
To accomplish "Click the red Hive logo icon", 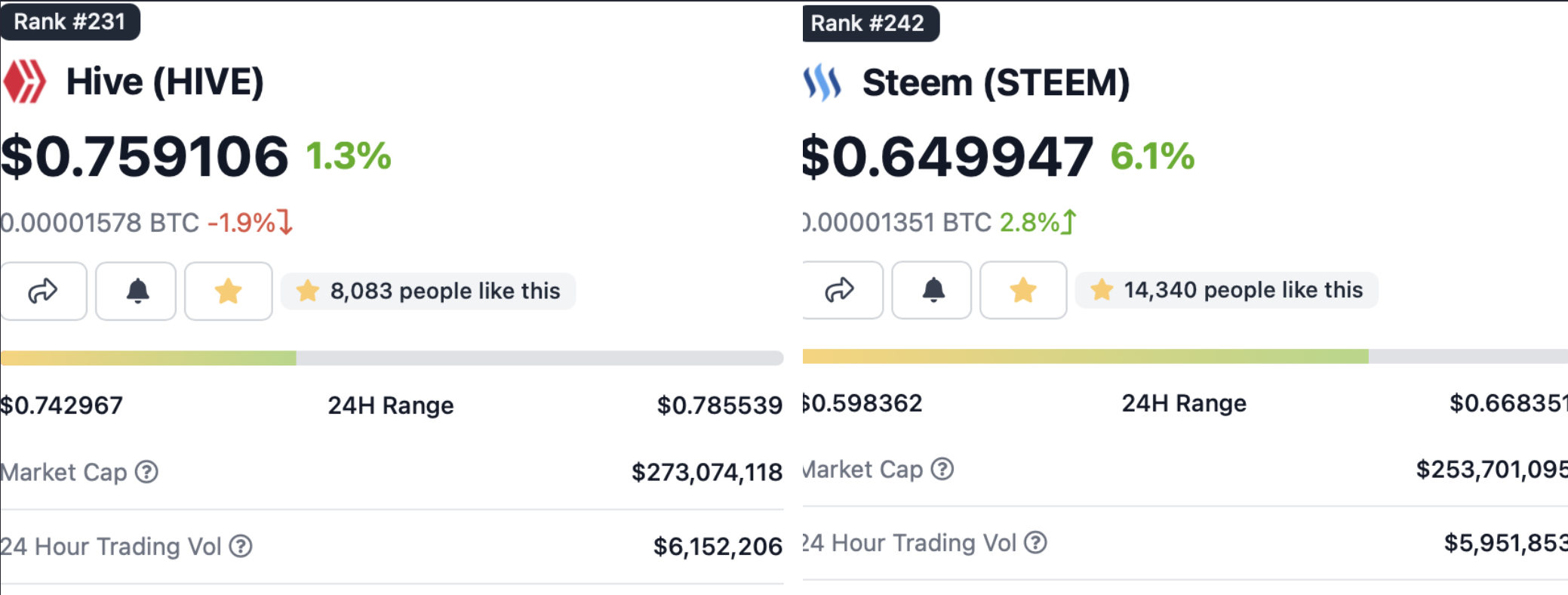I will (x=25, y=82).
